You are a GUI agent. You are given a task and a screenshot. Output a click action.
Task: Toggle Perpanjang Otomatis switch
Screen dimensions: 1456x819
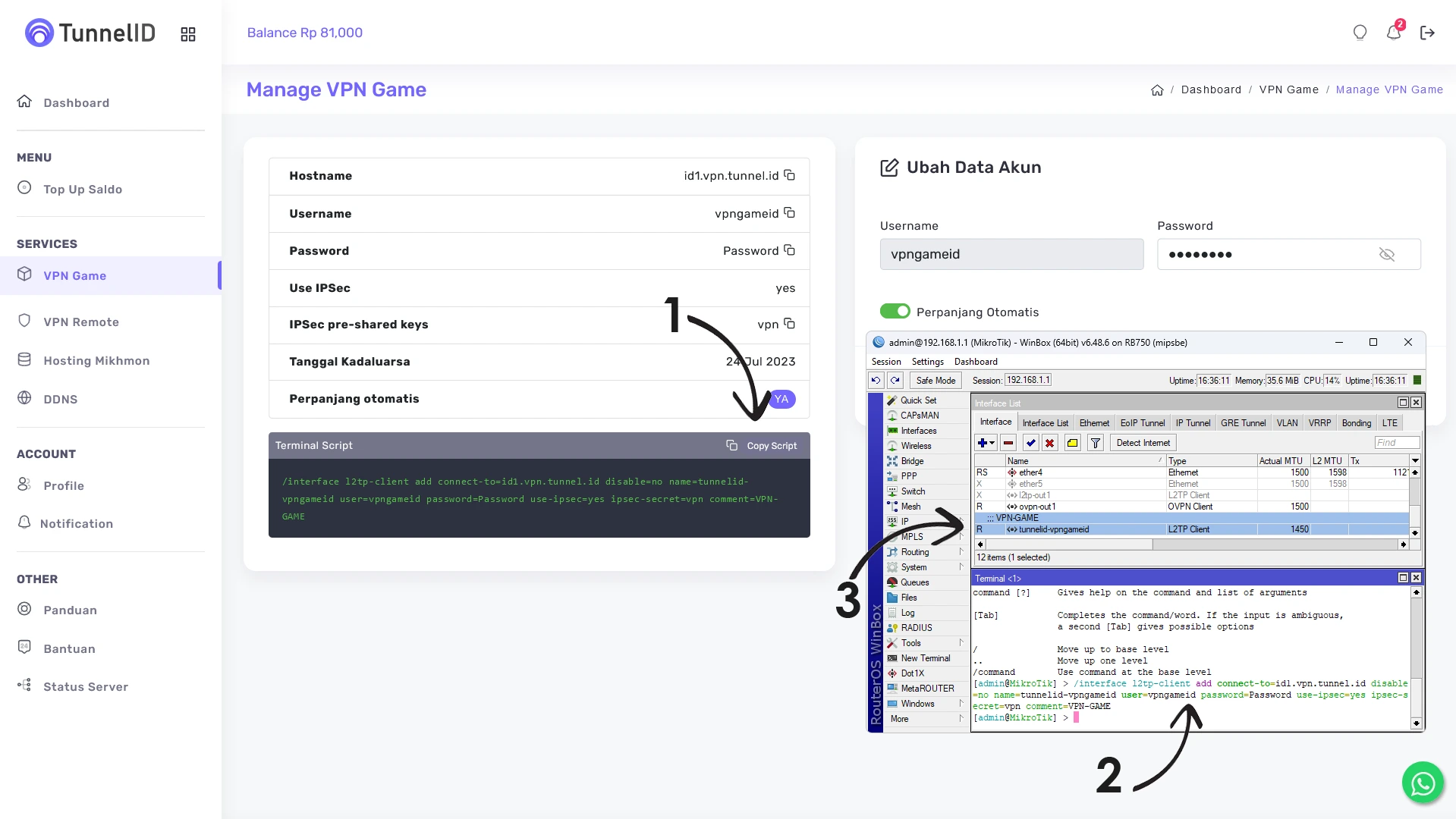pyautogui.click(x=895, y=311)
